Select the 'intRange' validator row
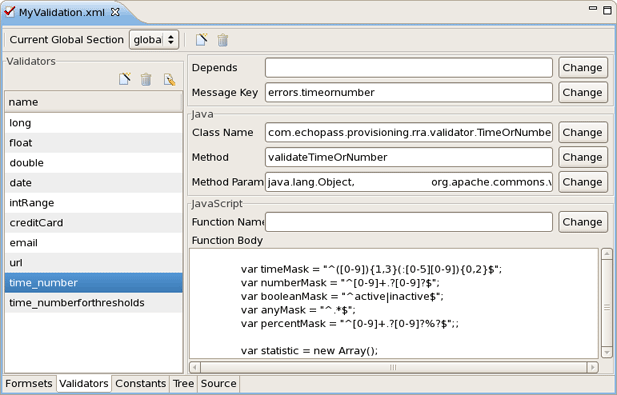 click(94, 203)
